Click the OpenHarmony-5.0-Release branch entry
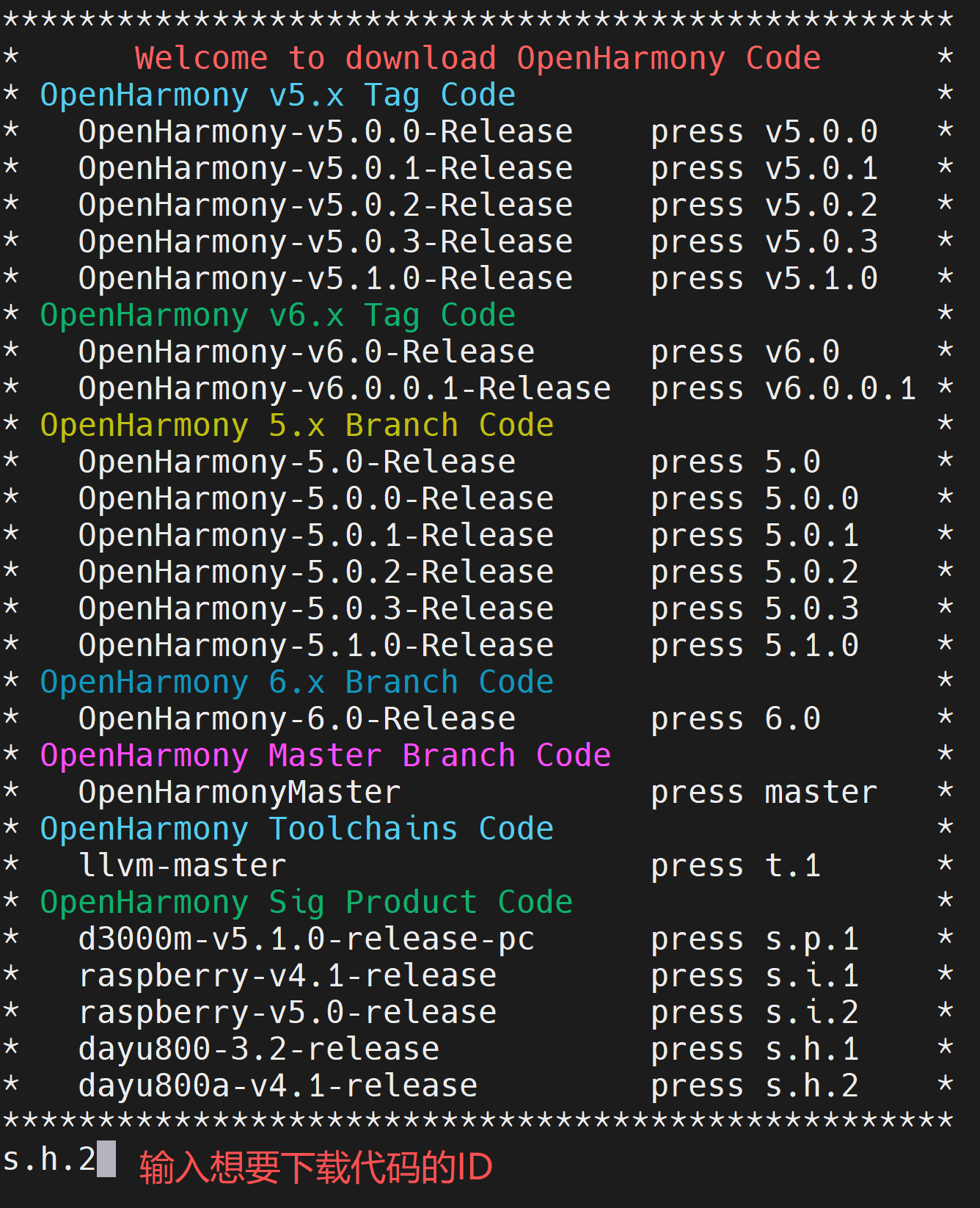This screenshot has height=1208, width=980. click(296, 462)
